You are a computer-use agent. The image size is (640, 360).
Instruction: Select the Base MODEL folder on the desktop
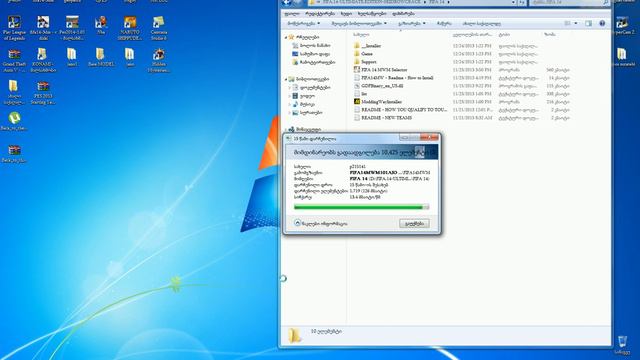click(100, 58)
